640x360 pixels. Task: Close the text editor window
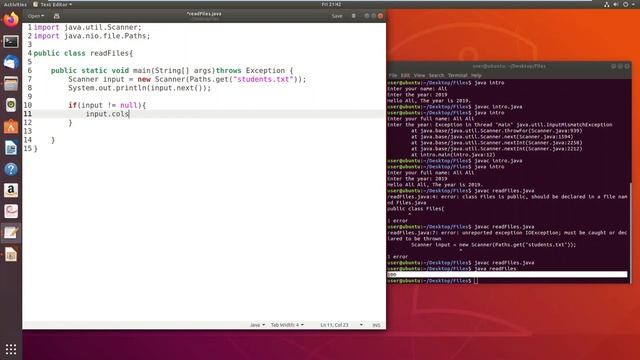(380, 16)
